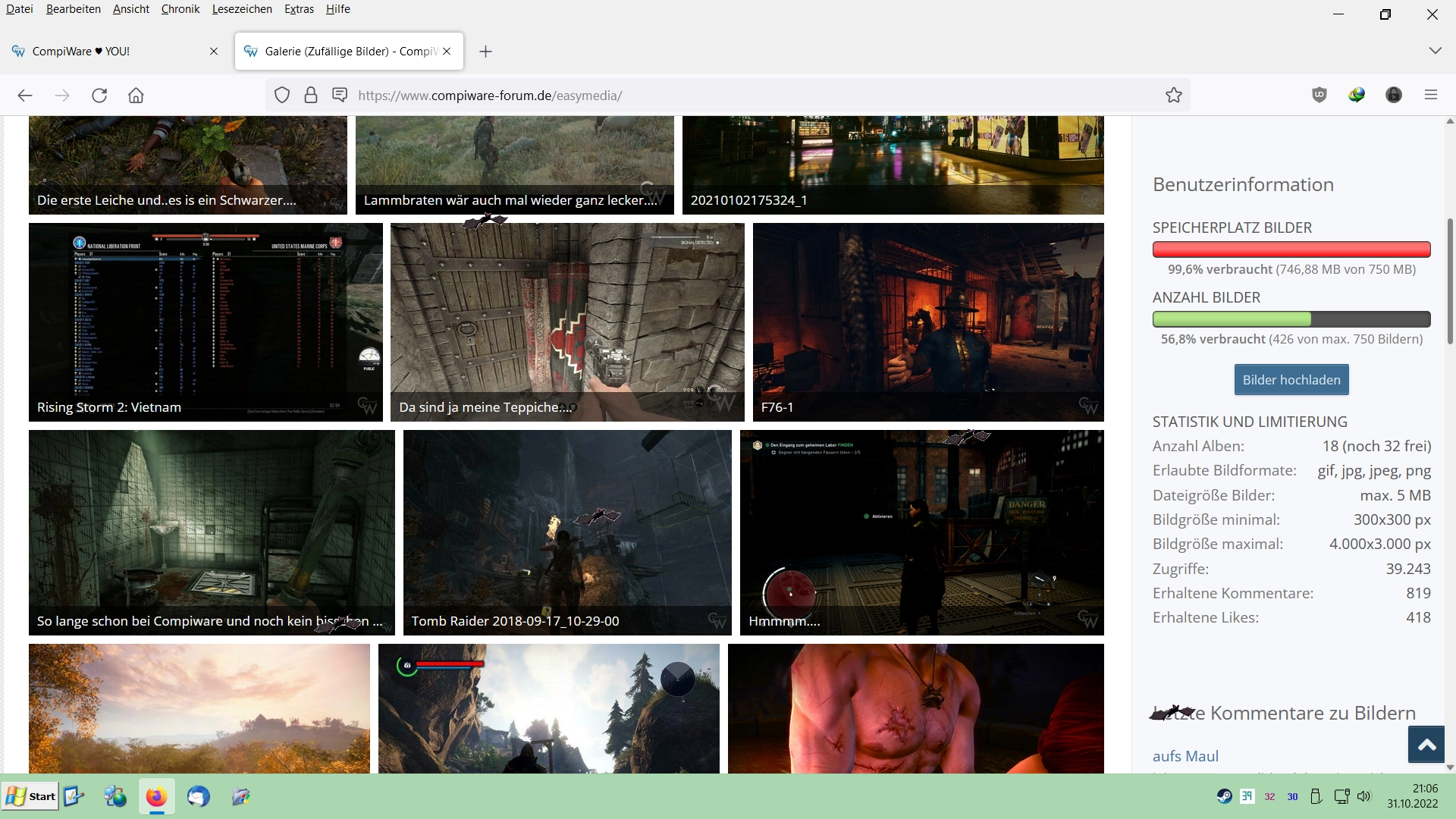Open the 'So lange schon bei Compiware' image
Viewport: 1456px width, 819px height.
click(x=212, y=532)
